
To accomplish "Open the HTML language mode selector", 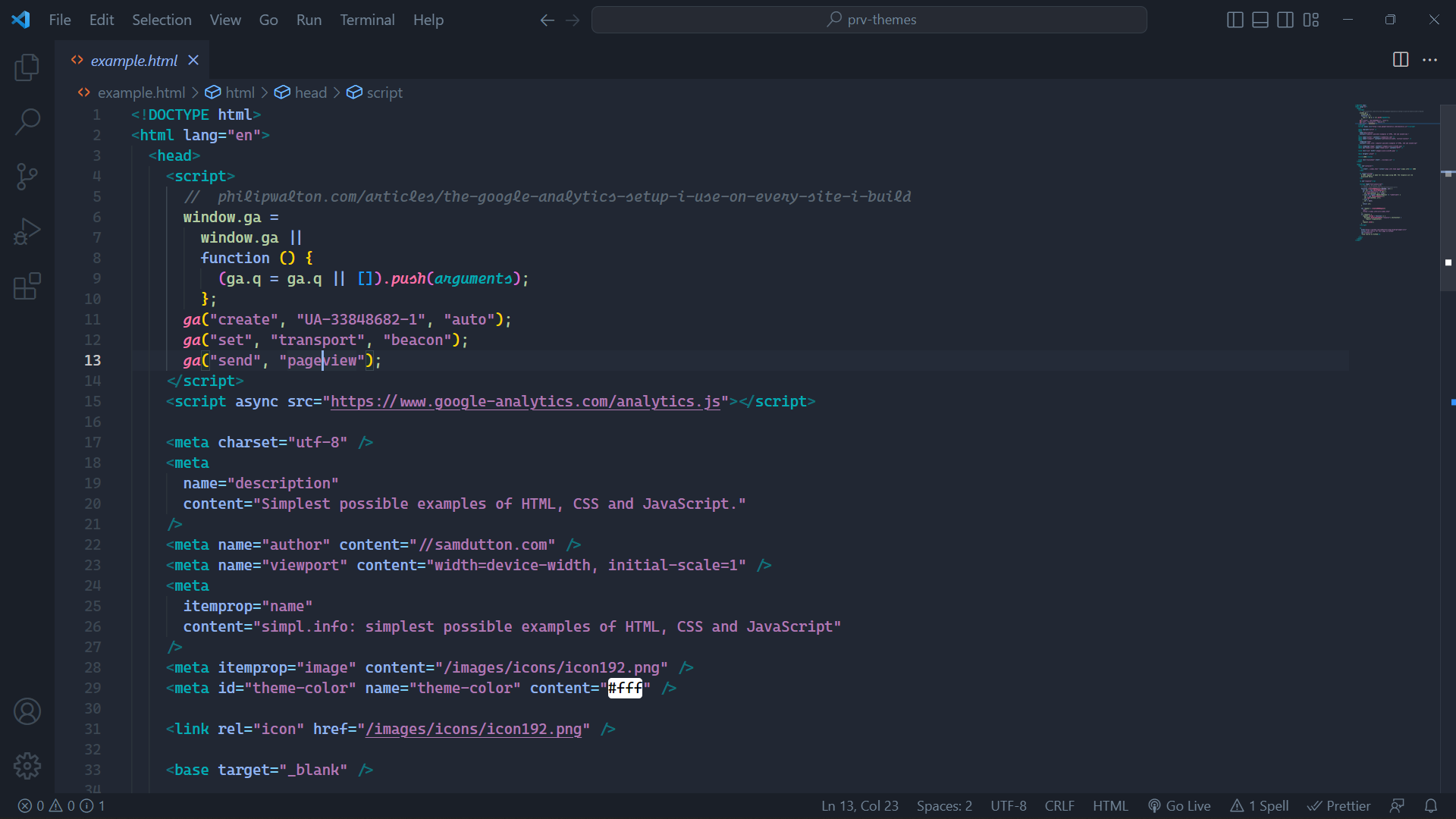I will [x=1110, y=806].
